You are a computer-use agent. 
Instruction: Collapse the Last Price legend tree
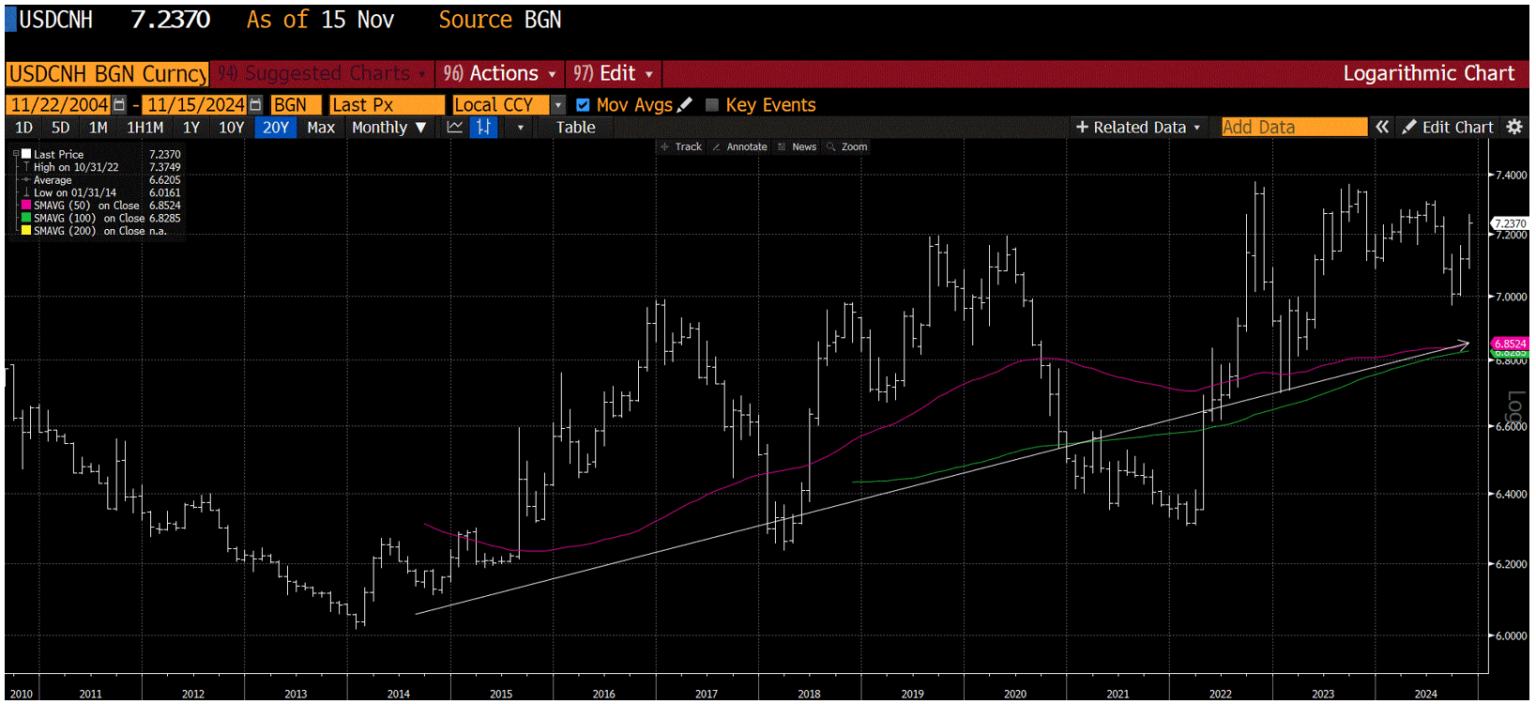[x=16, y=155]
